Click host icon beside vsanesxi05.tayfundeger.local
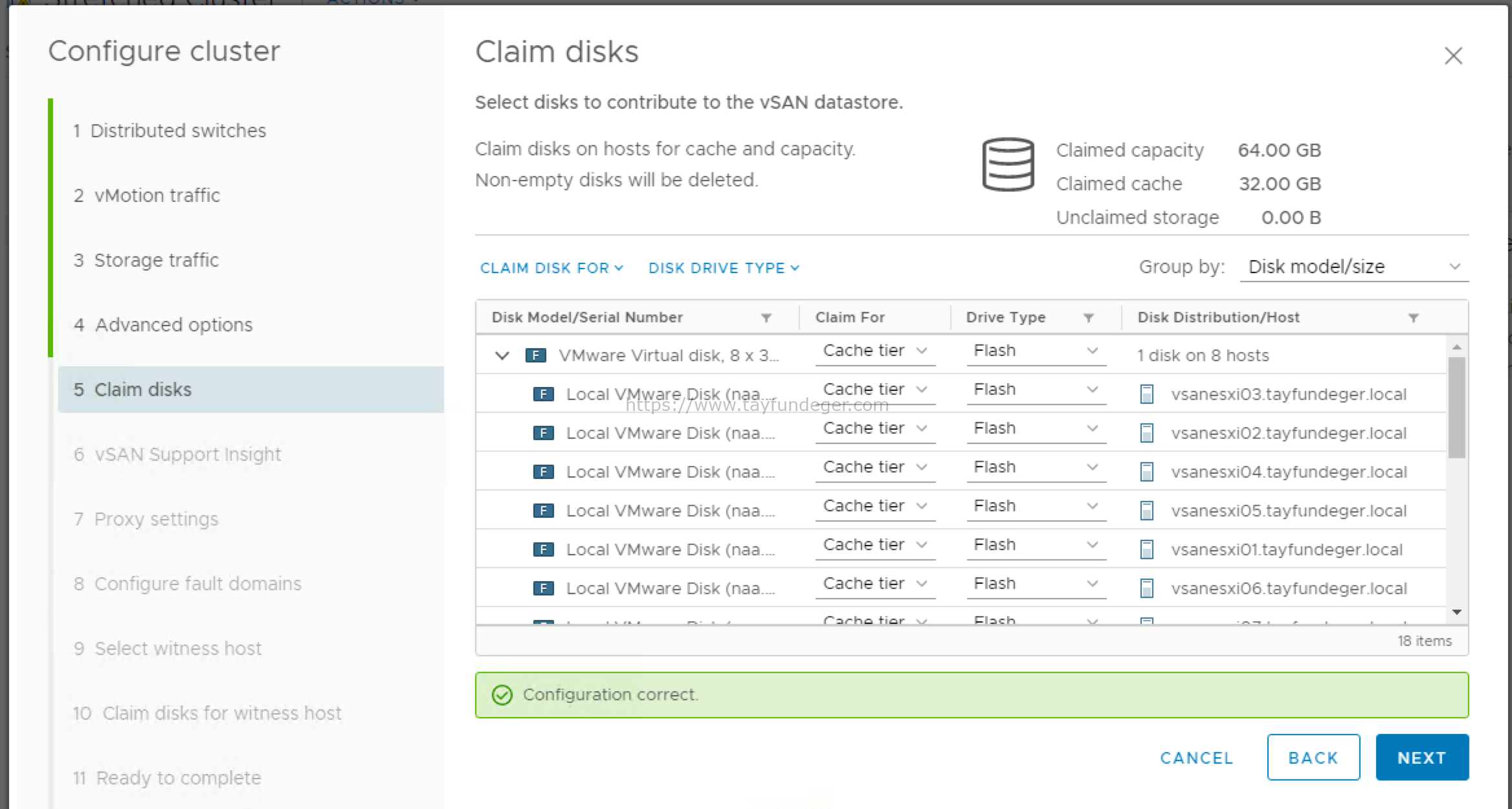1512x809 pixels. point(1146,511)
